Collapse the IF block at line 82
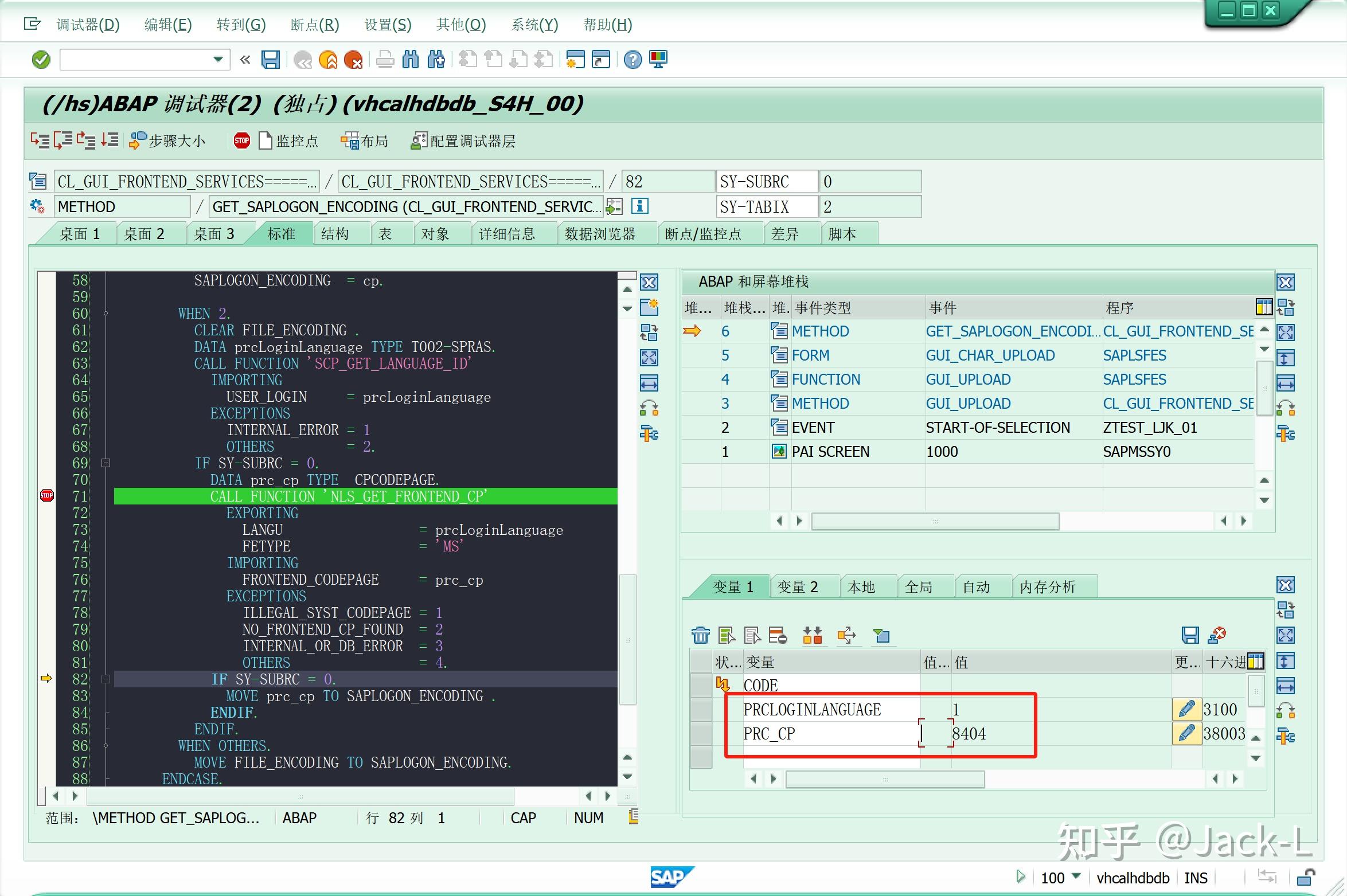 click(106, 679)
